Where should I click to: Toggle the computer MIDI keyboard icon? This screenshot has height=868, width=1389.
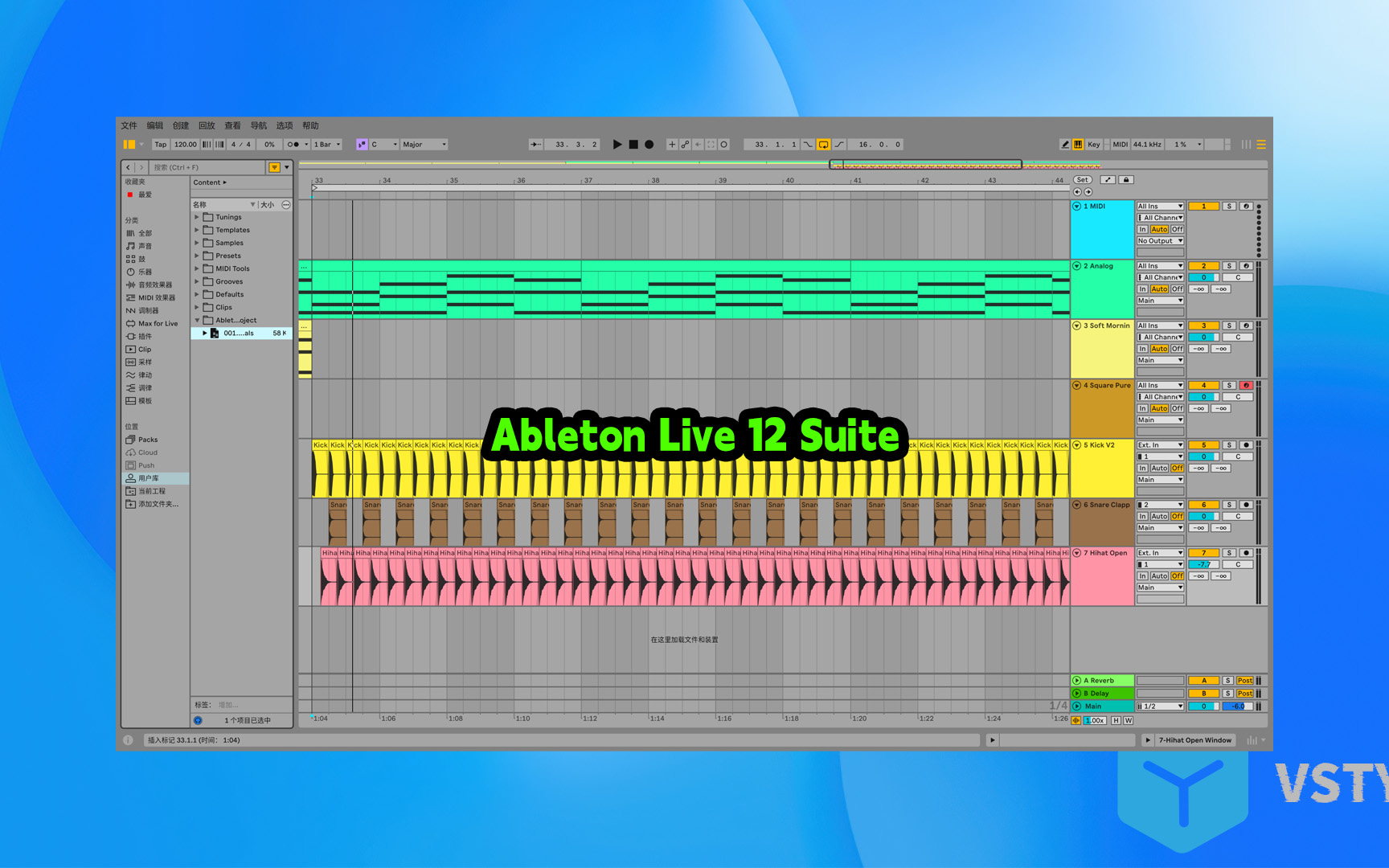1078,145
